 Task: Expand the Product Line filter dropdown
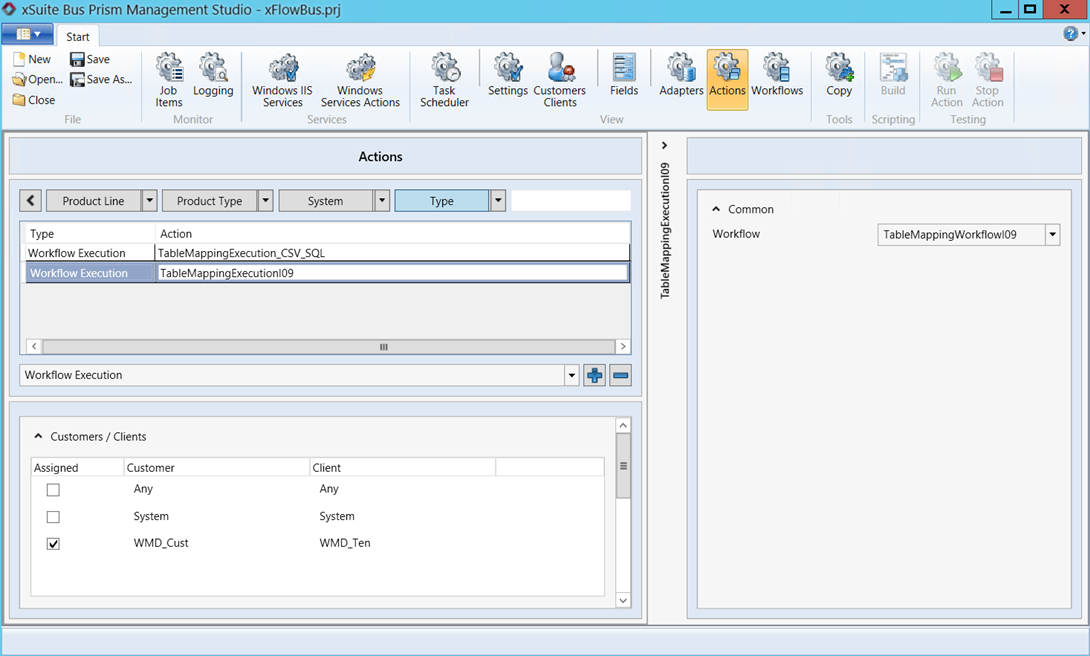[149, 201]
